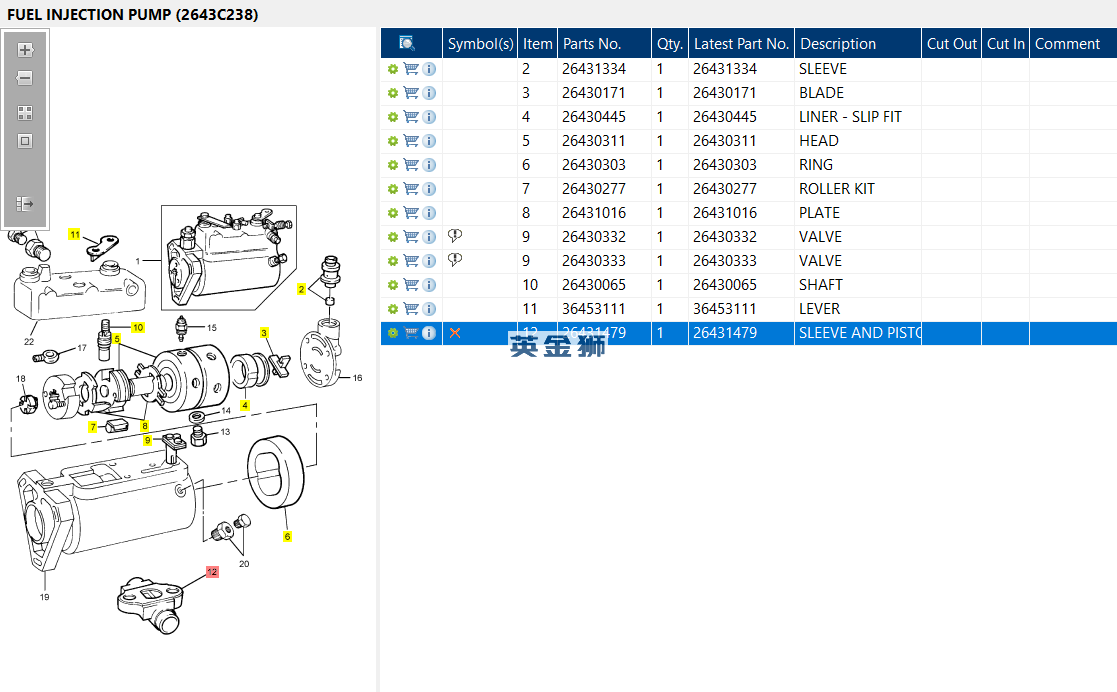Screen dimensions: 1117x692
Task: Add ROLLER KIT to shopping cart
Action: pyautogui.click(x=411, y=189)
